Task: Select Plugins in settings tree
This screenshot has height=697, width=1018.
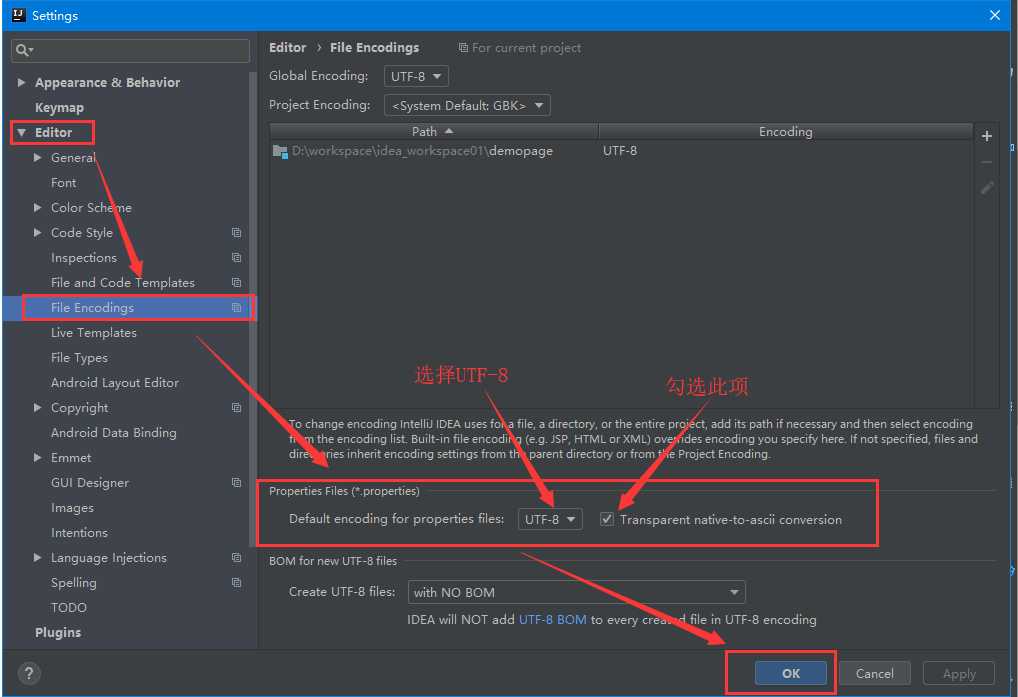Action: point(58,632)
